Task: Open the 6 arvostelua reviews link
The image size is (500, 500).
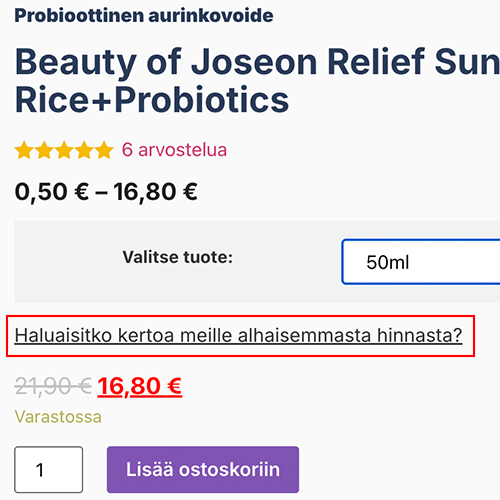Action: click(174, 150)
